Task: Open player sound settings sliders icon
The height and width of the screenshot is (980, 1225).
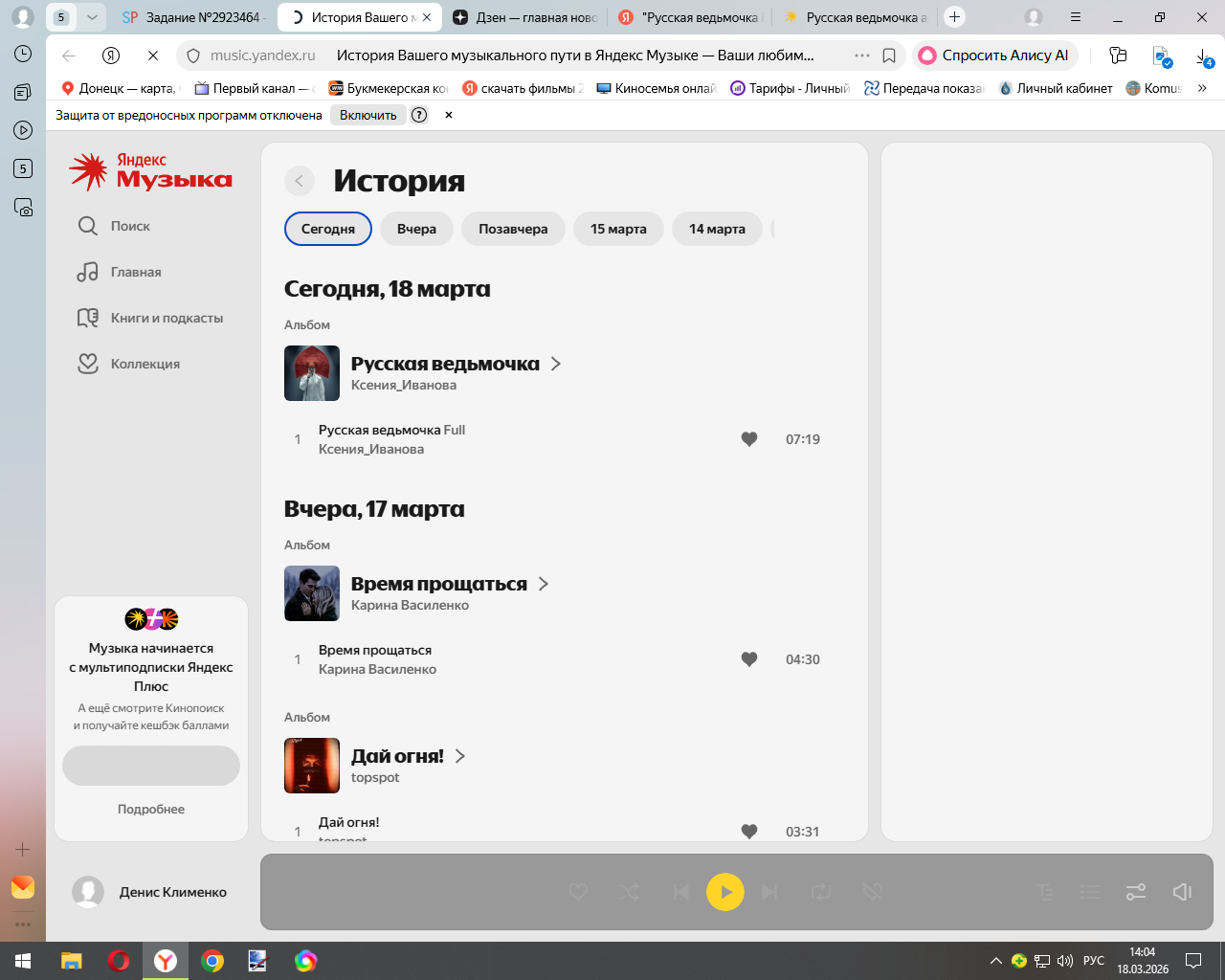Action: click(x=1136, y=892)
